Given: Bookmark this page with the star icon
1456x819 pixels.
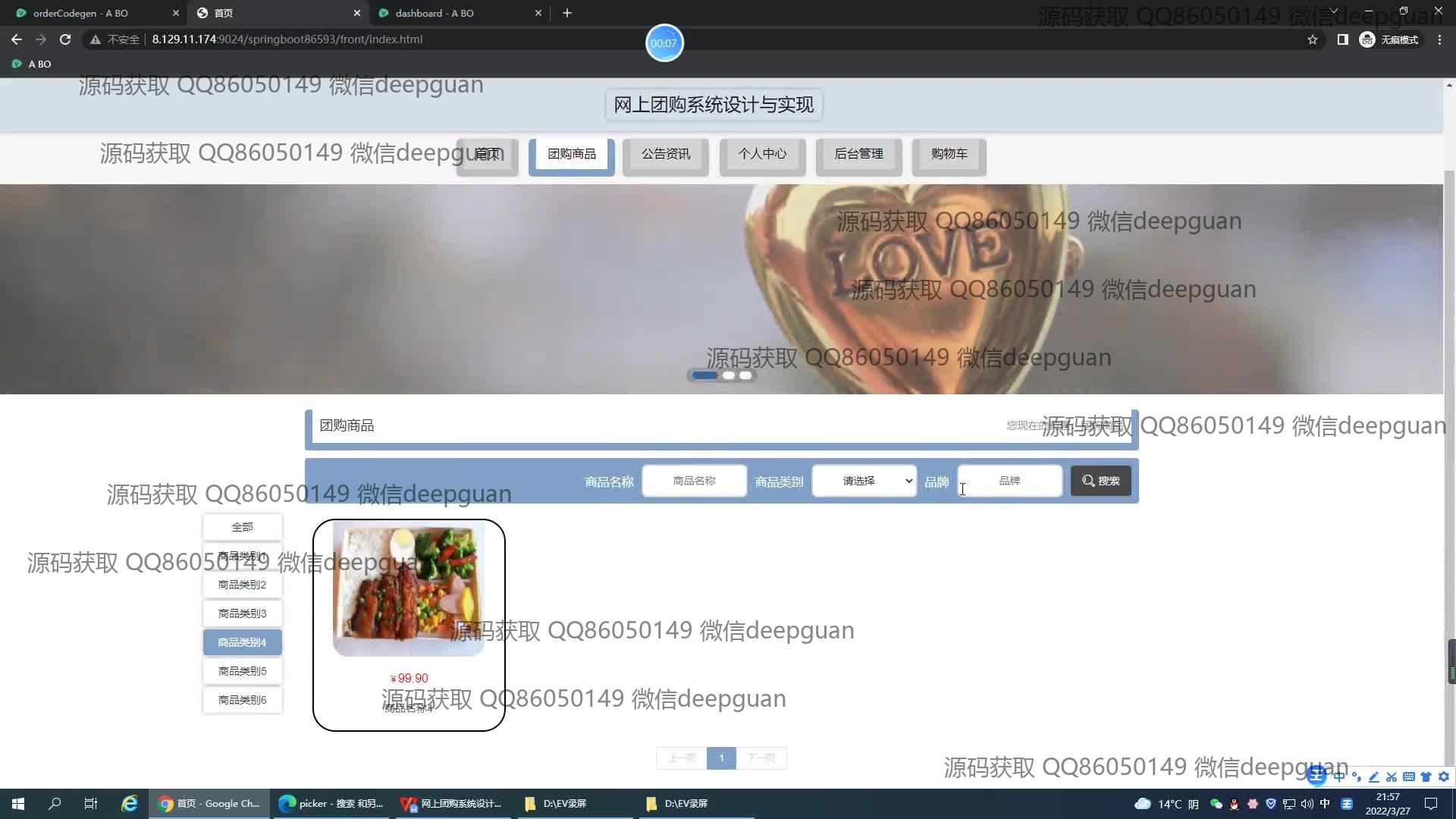Looking at the screenshot, I should coord(1313,39).
